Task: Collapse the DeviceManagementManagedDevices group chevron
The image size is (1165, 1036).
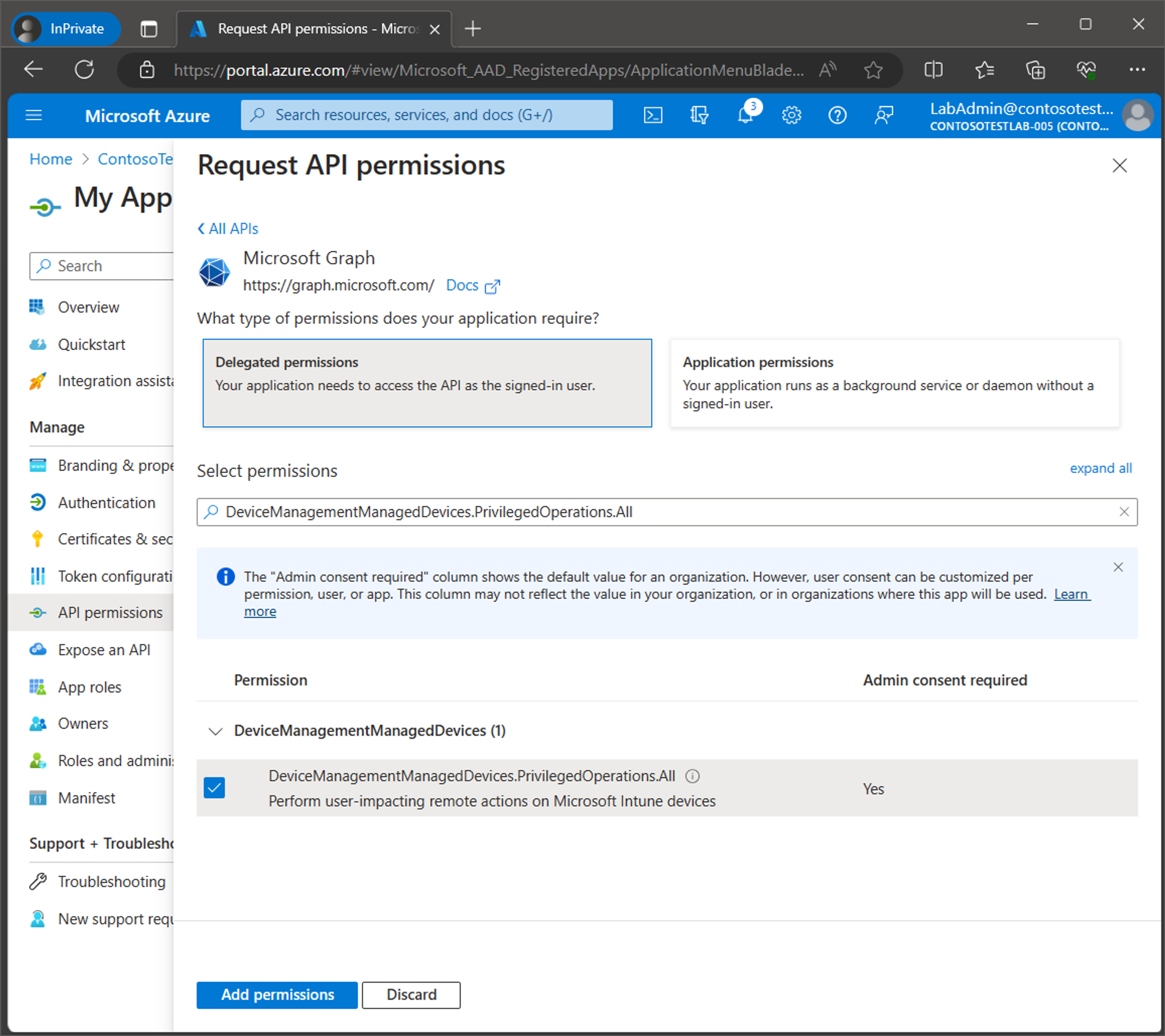Action: [x=215, y=731]
